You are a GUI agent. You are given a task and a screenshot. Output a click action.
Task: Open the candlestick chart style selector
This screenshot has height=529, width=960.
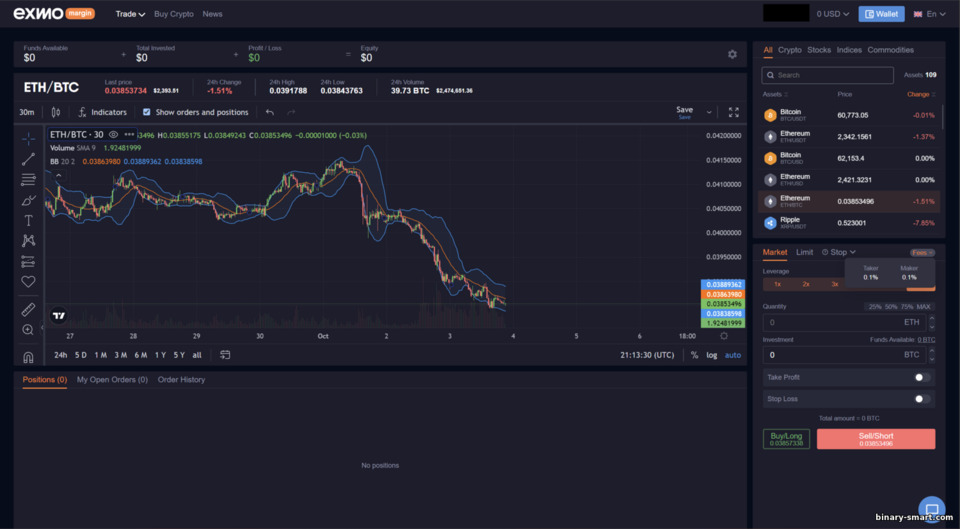click(56, 112)
